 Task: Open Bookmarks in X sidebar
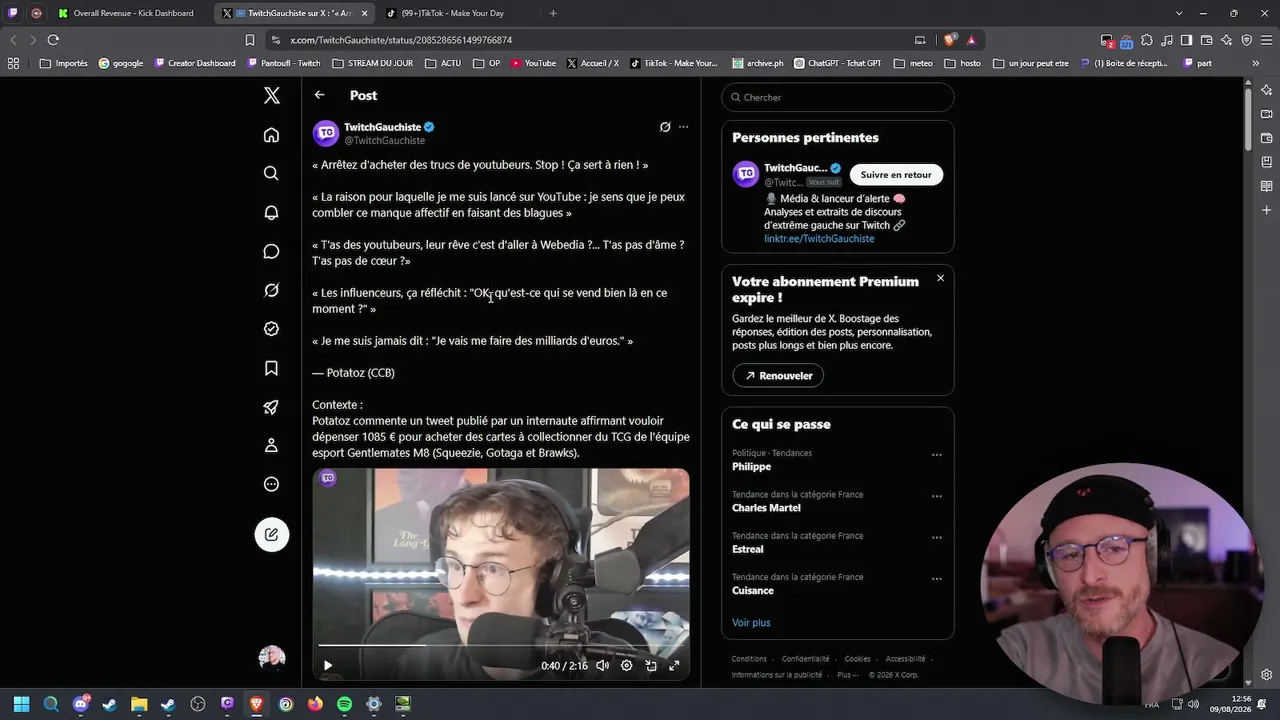coord(271,368)
